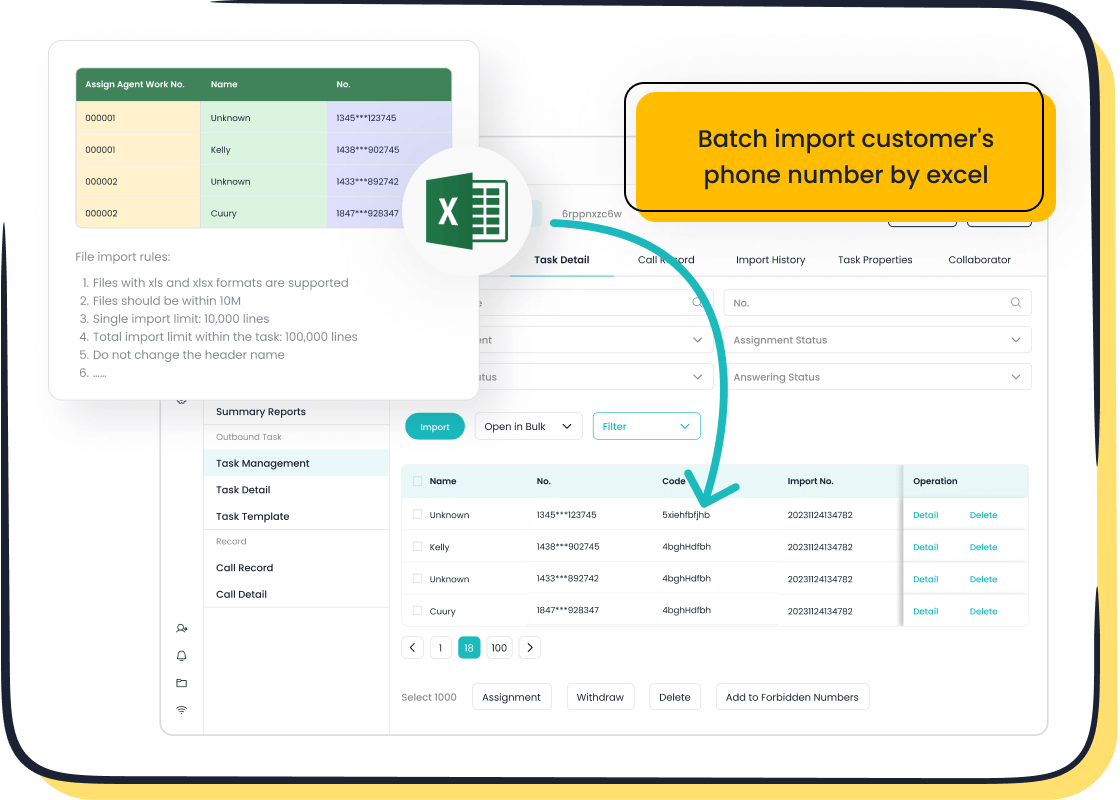Click the wifi signal icon in sidebar
The width and height of the screenshot is (1120, 800).
click(x=181, y=710)
